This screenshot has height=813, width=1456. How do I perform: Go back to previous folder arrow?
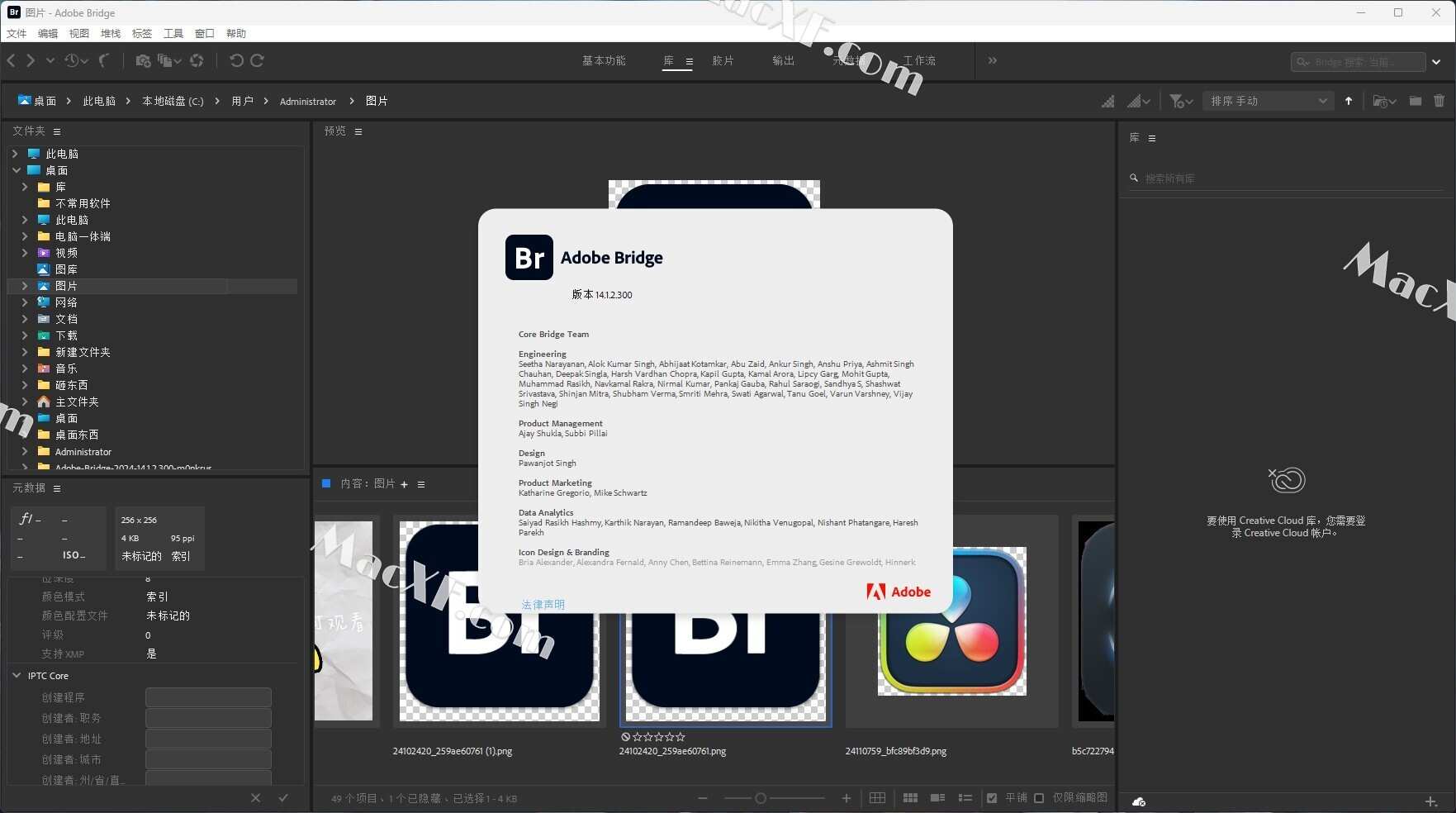11,60
